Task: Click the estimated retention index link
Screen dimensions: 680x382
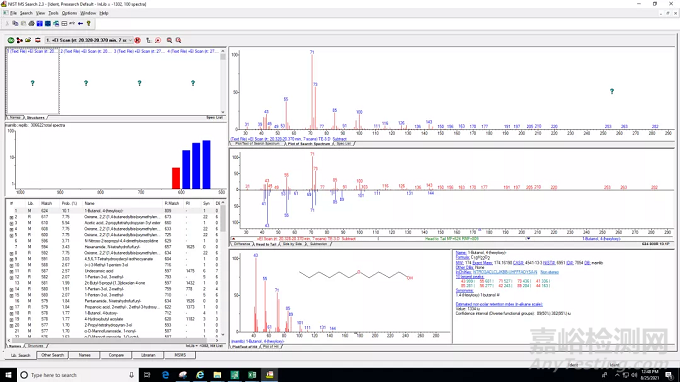Action: [499, 304]
